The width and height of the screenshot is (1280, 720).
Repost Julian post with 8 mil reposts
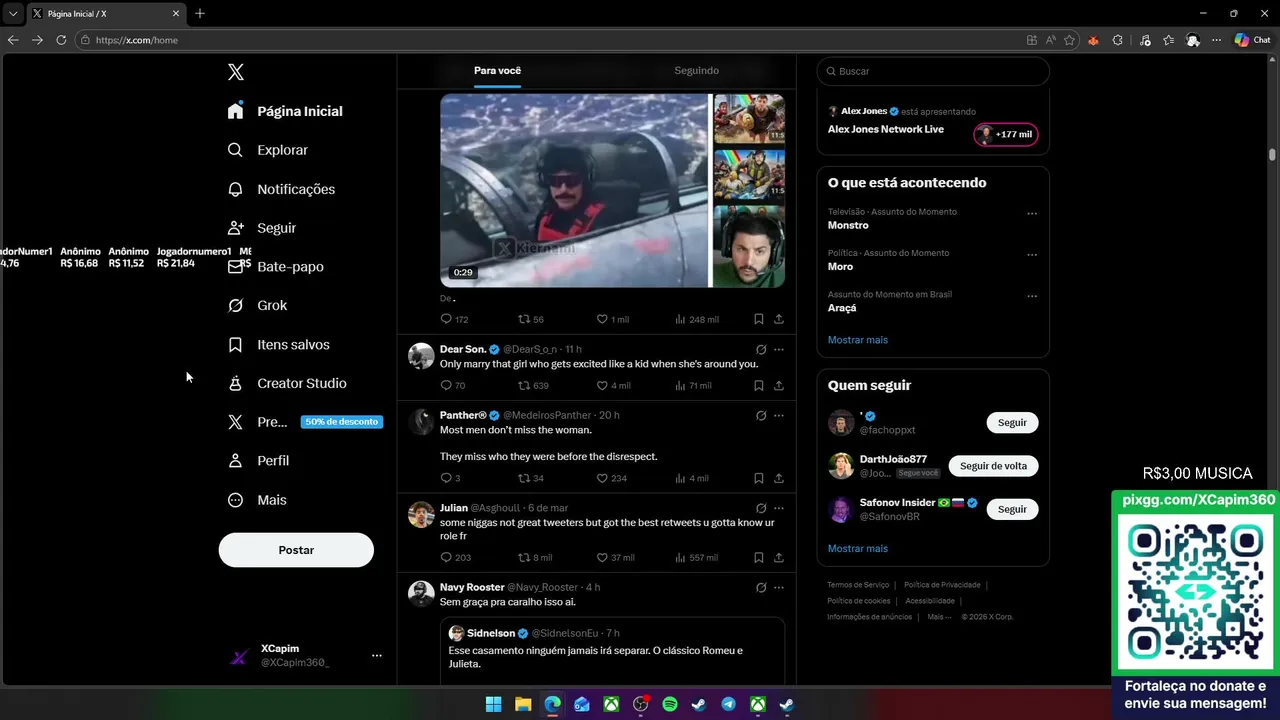point(535,557)
